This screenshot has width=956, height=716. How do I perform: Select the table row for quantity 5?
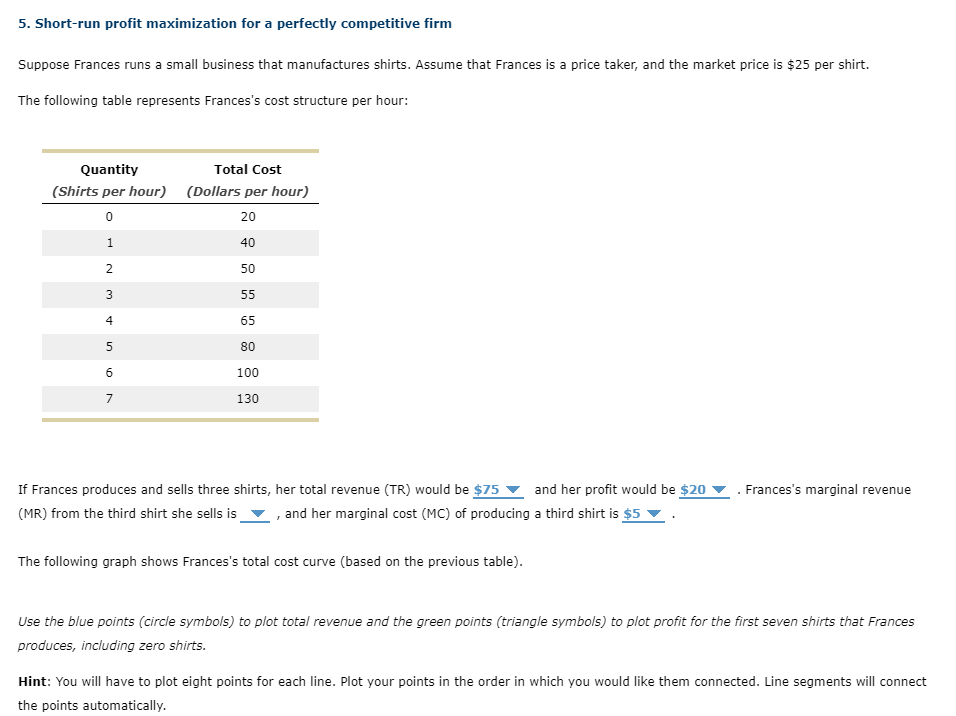[180, 346]
